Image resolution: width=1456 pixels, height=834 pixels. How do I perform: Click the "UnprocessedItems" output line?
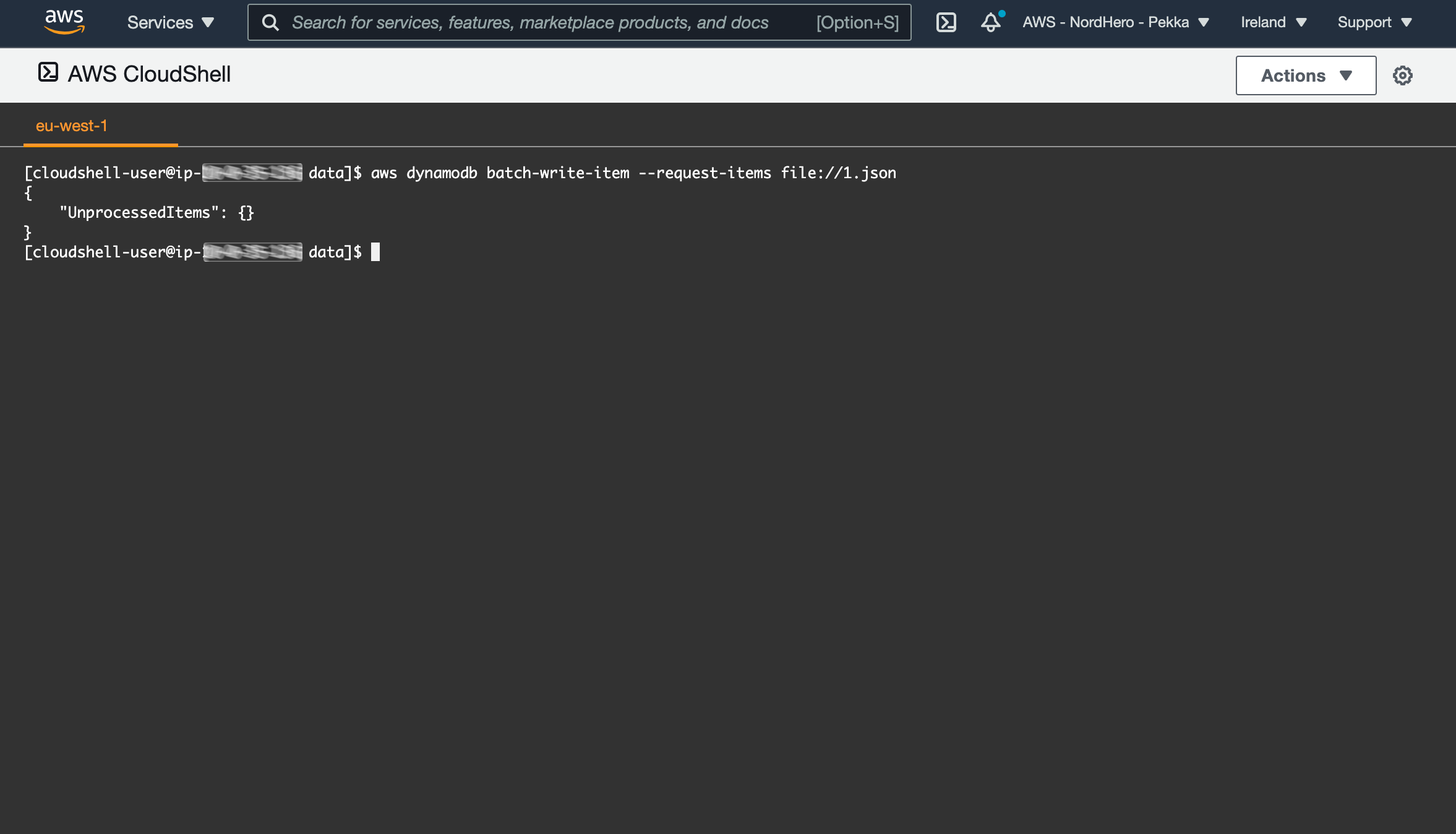pos(156,212)
